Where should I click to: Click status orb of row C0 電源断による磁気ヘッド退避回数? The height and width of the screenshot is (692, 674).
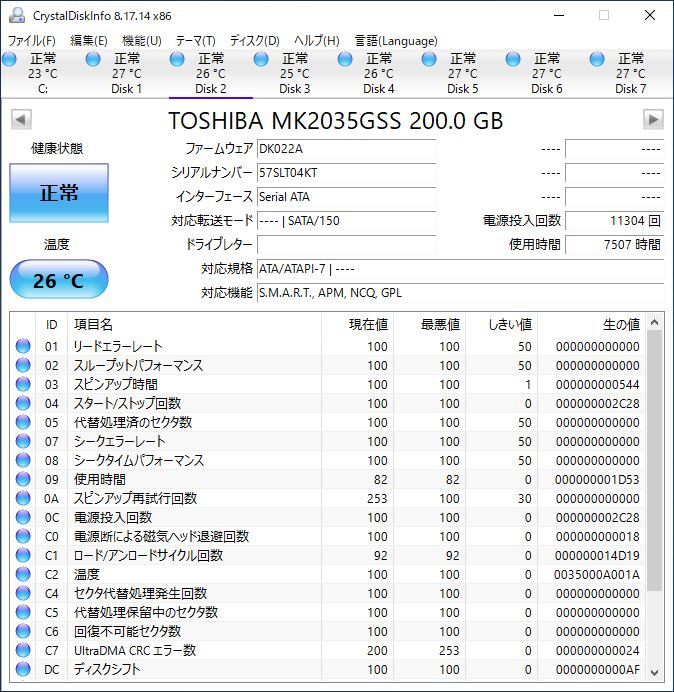coord(23,536)
